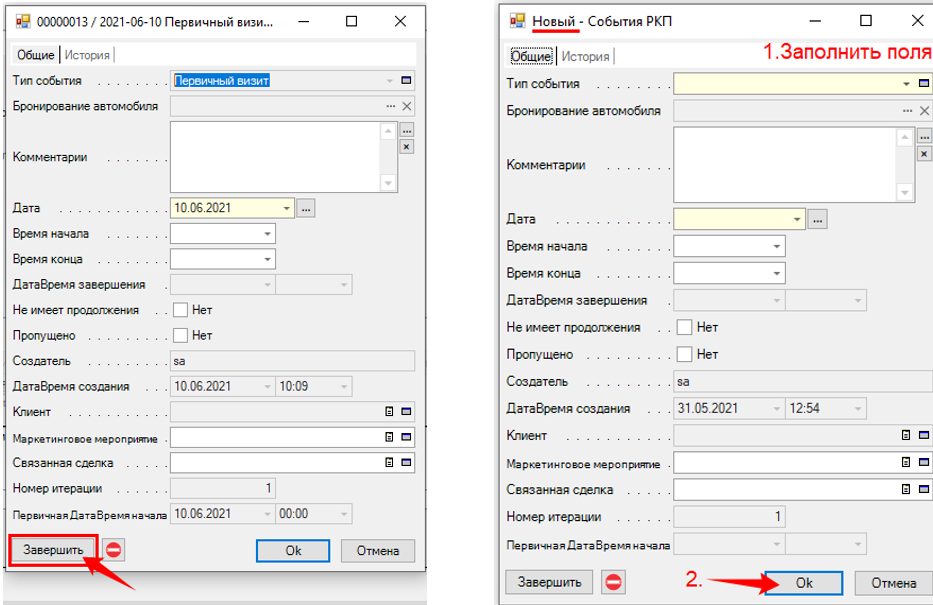Select История tab in Новый События РКП window

pos(585,57)
